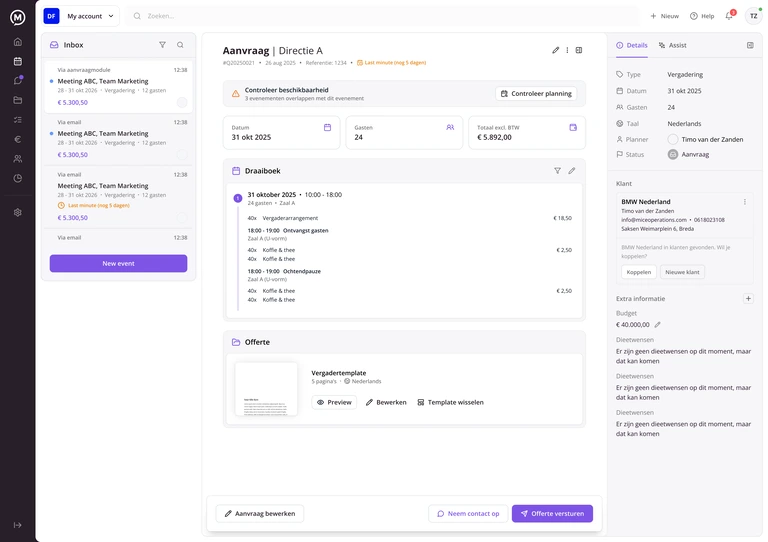Screen dimensions: 768x542
Task: Click the Nieuw menu item
Action: (x=664, y=16)
